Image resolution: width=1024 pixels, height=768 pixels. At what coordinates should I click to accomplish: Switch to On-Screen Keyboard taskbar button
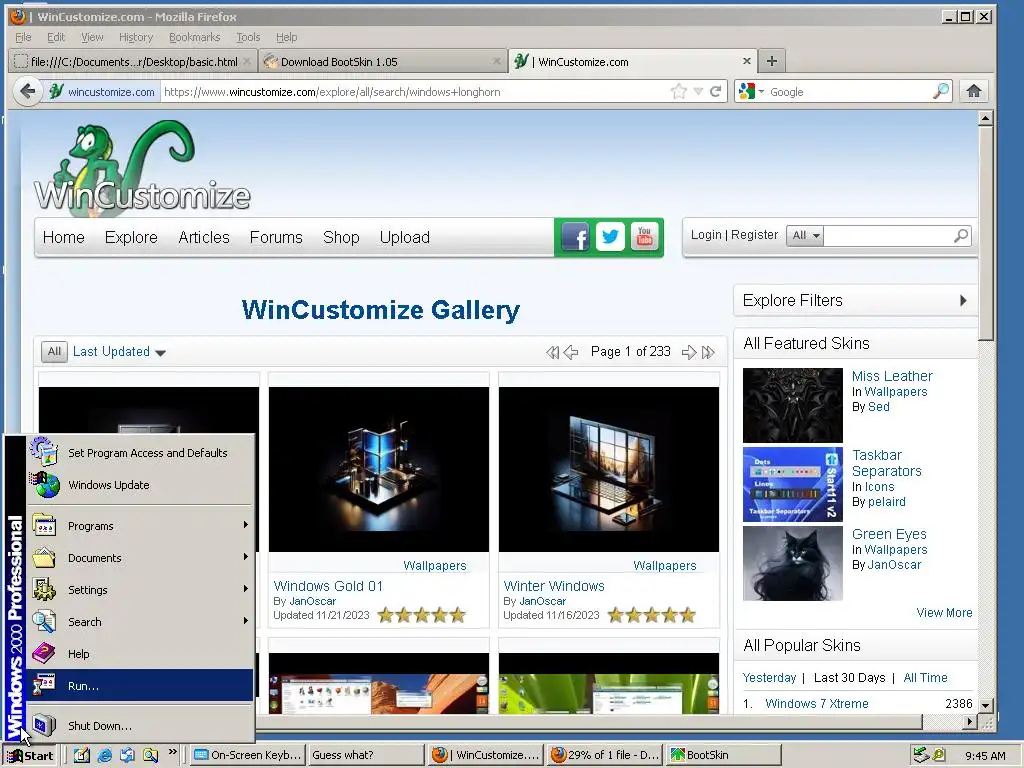coord(247,756)
